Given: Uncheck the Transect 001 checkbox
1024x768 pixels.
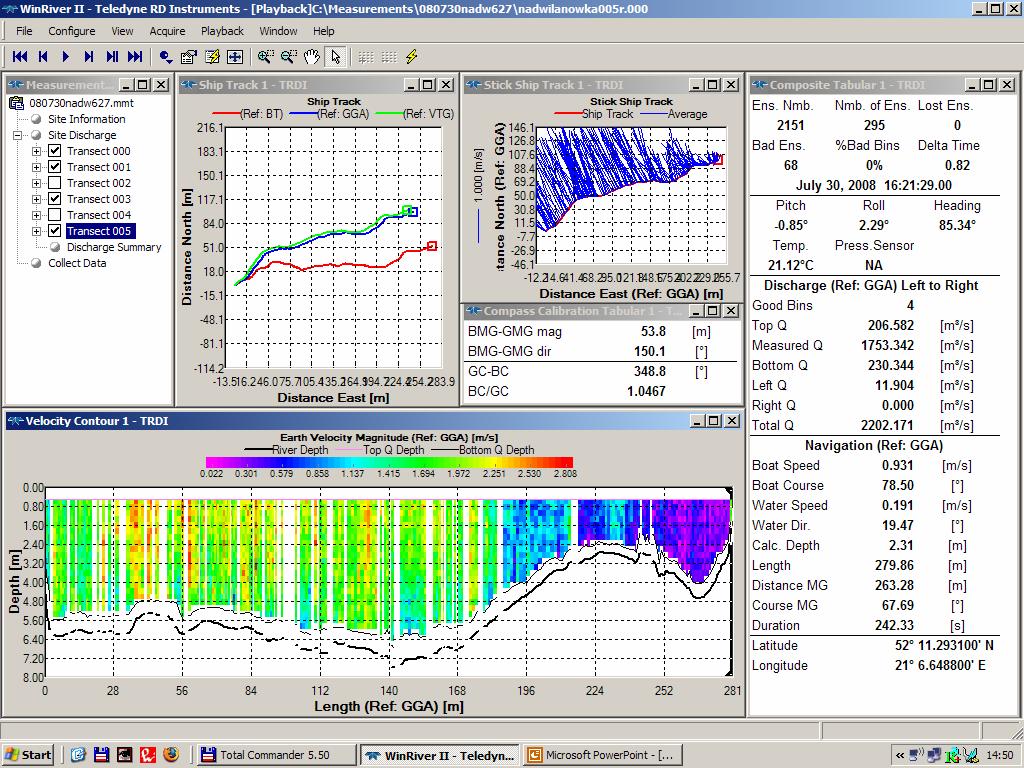Looking at the screenshot, I should click(55, 167).
